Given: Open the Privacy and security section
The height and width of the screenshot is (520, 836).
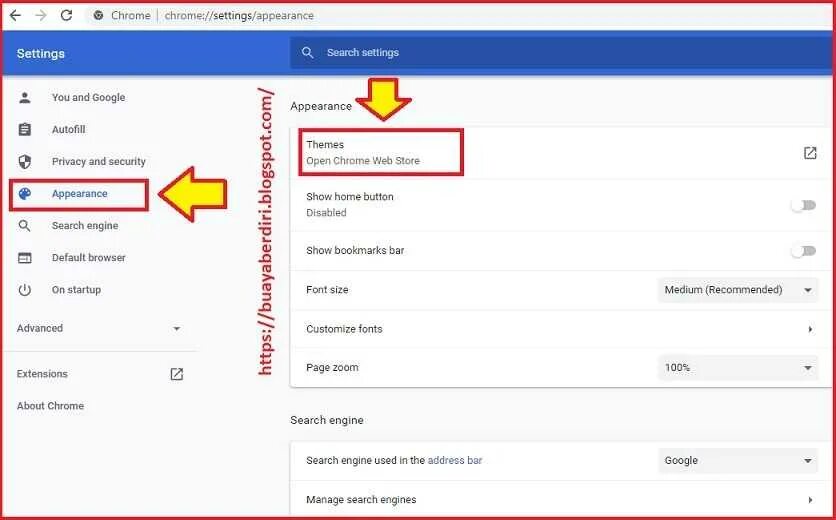Looking at the screenshot, I should 99,162.
